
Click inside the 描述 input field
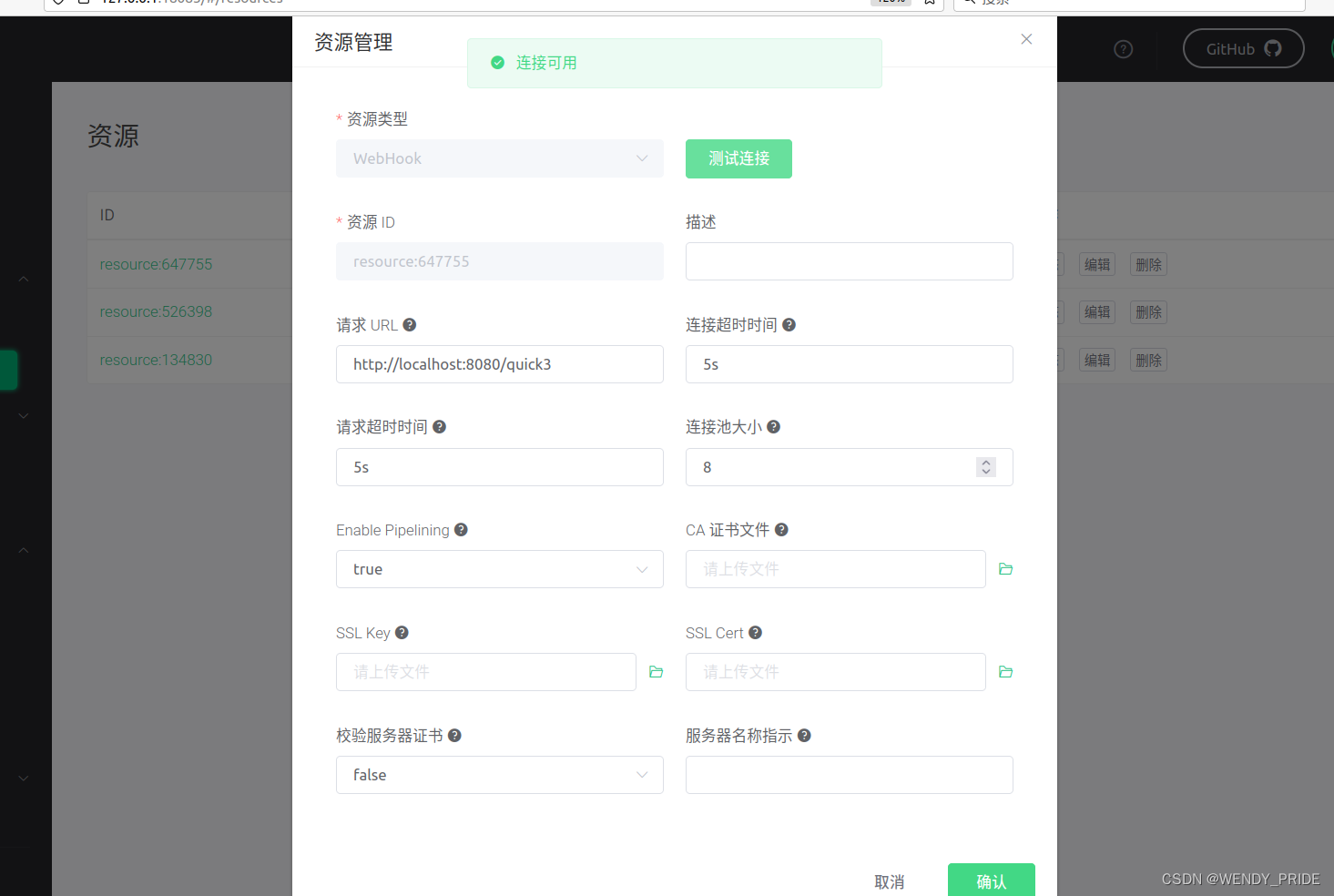[x=849, y=261]
